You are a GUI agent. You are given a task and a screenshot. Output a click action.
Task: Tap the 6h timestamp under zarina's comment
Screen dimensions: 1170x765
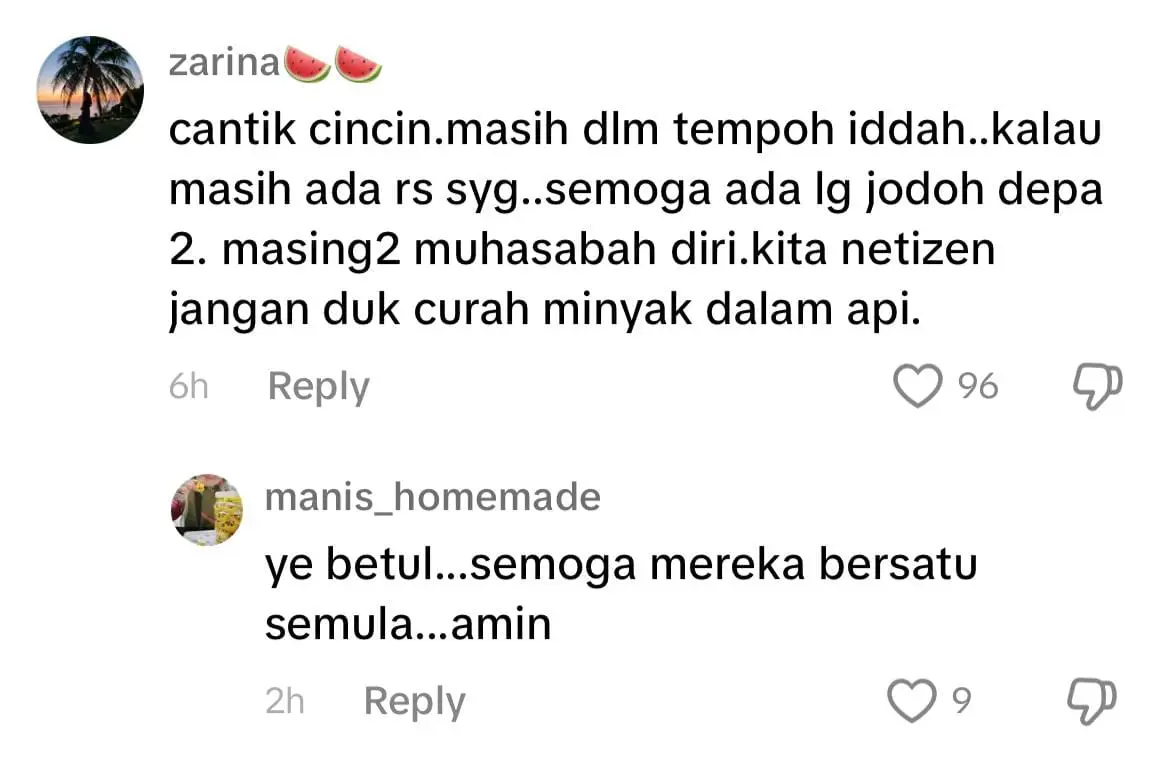[x=189, y=387]
